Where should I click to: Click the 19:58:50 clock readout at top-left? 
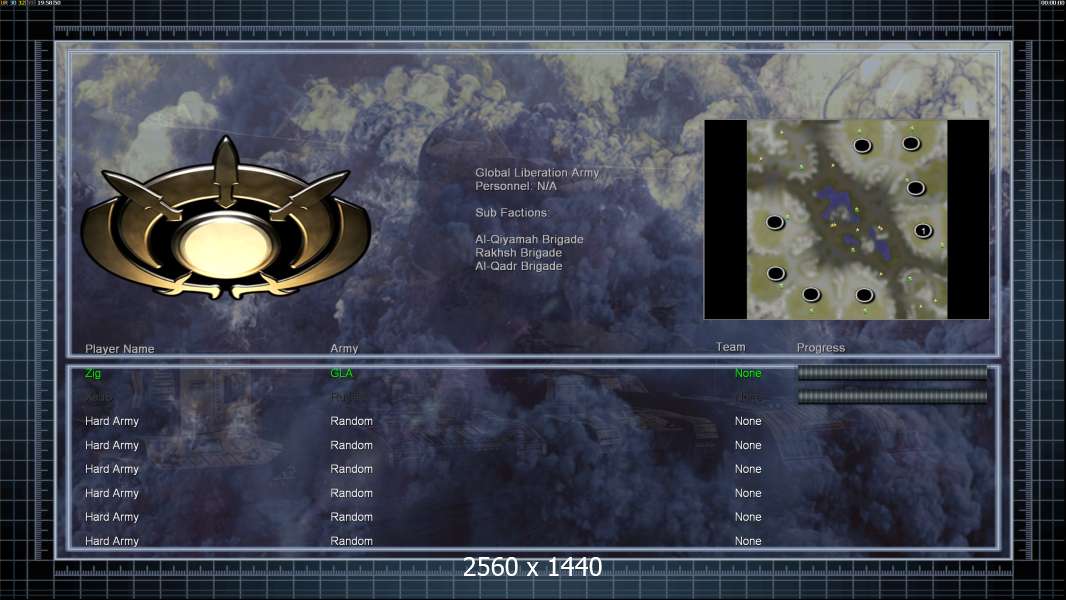click(x=49, y=3)
